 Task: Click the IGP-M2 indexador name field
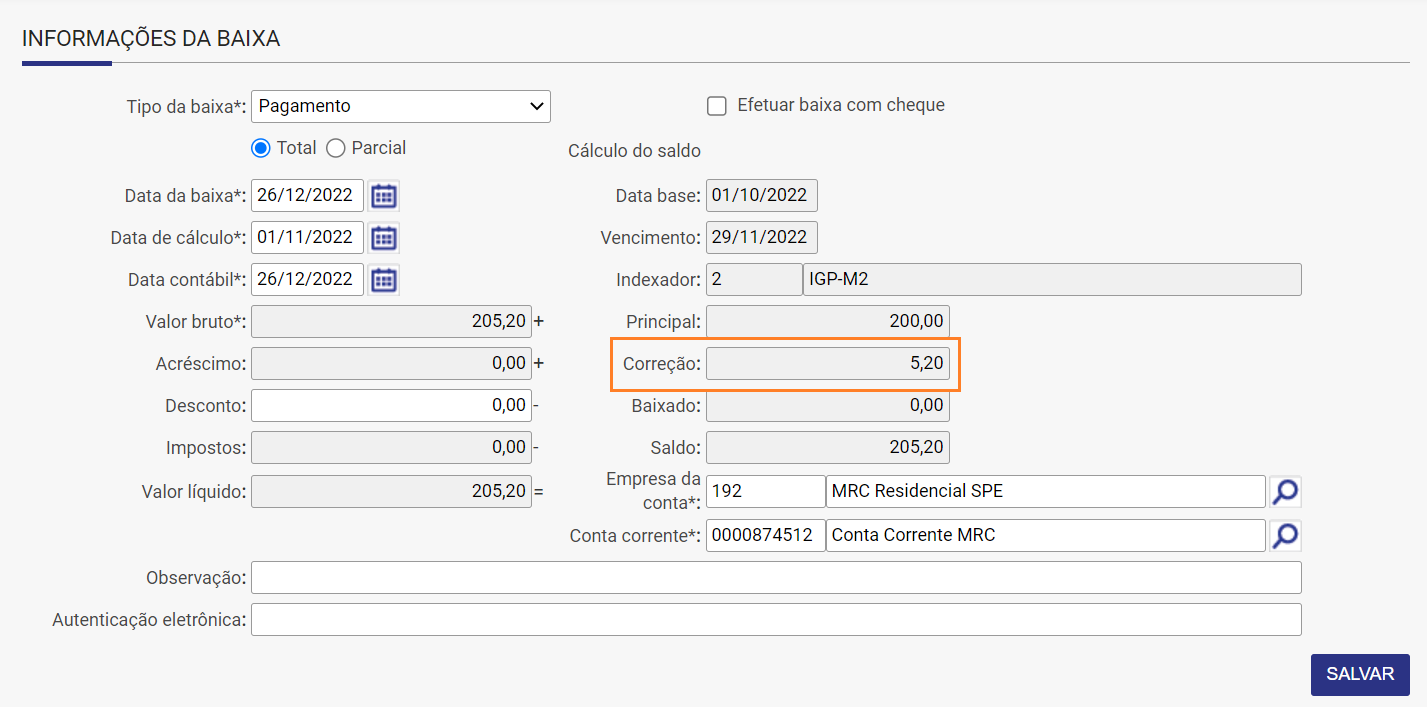tap(1052, 280)
